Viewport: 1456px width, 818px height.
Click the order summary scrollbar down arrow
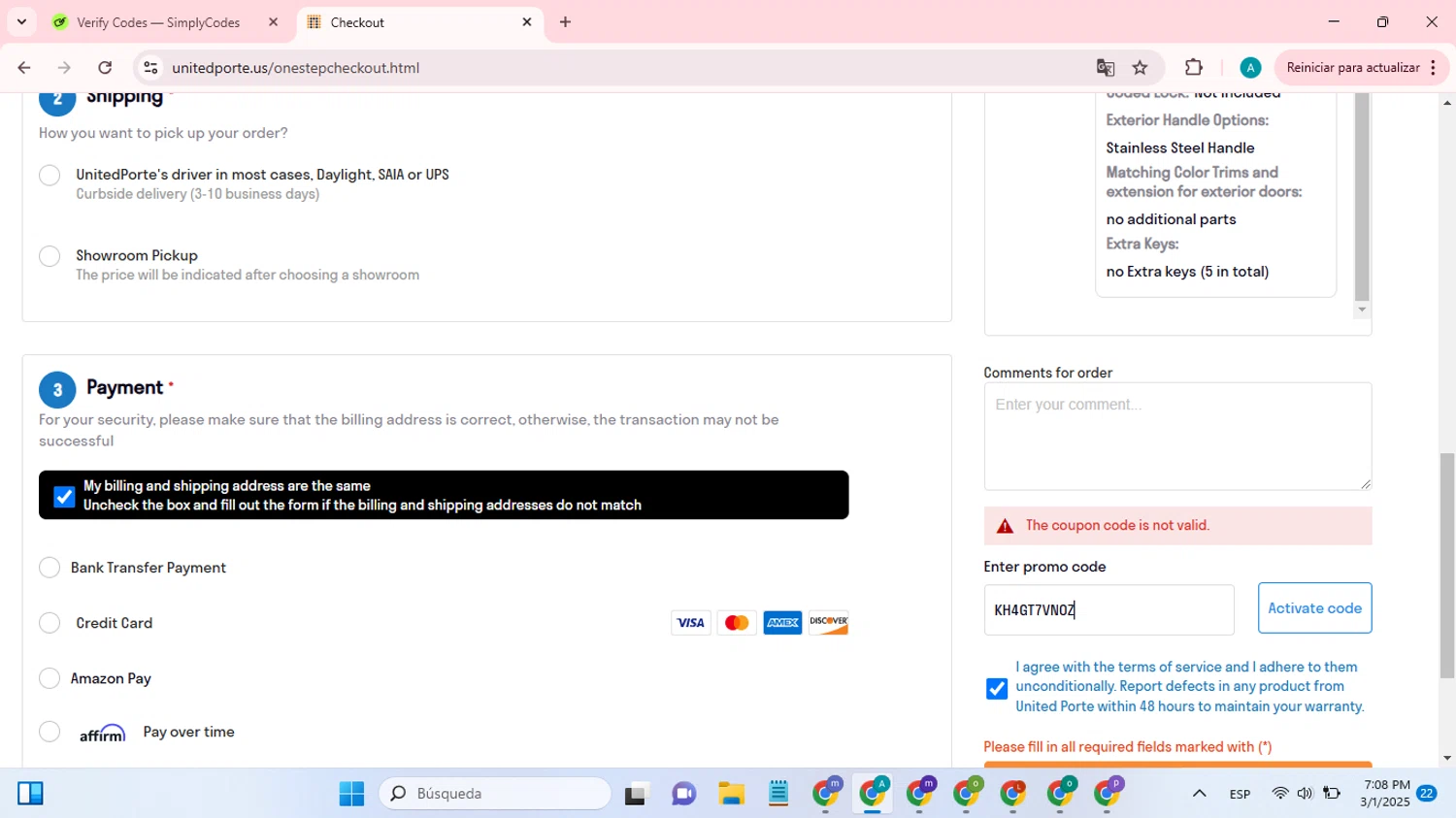[1362, 310]
